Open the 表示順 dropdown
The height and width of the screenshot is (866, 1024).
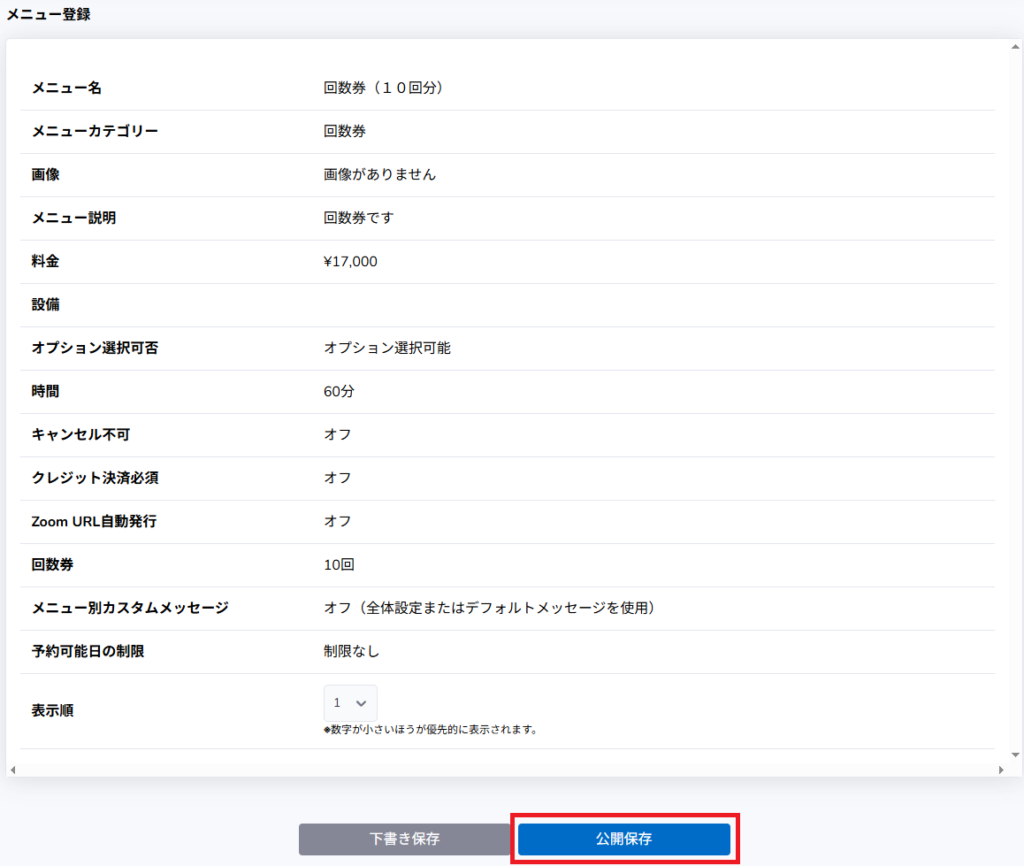pyautogui.click(x=350, y=702)
